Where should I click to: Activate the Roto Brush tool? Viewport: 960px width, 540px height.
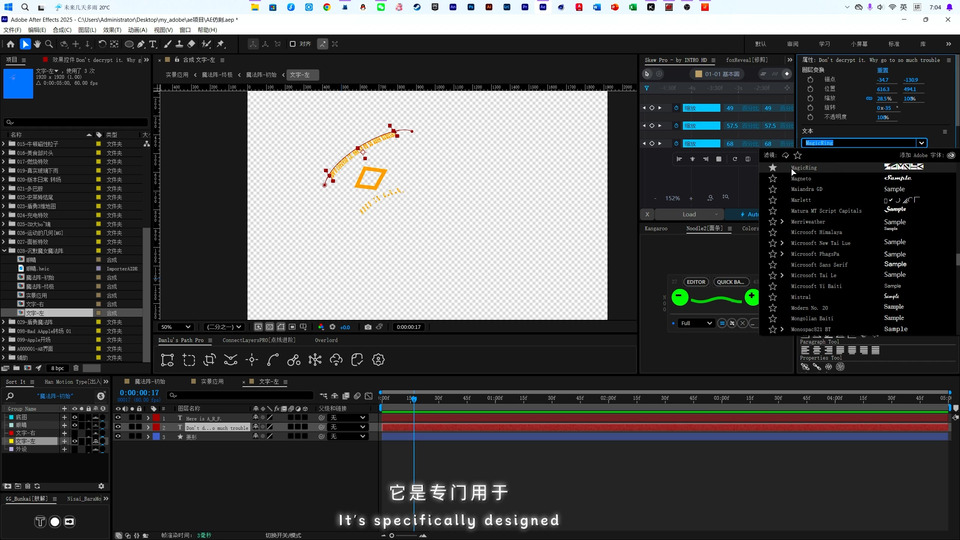(206, 44)
